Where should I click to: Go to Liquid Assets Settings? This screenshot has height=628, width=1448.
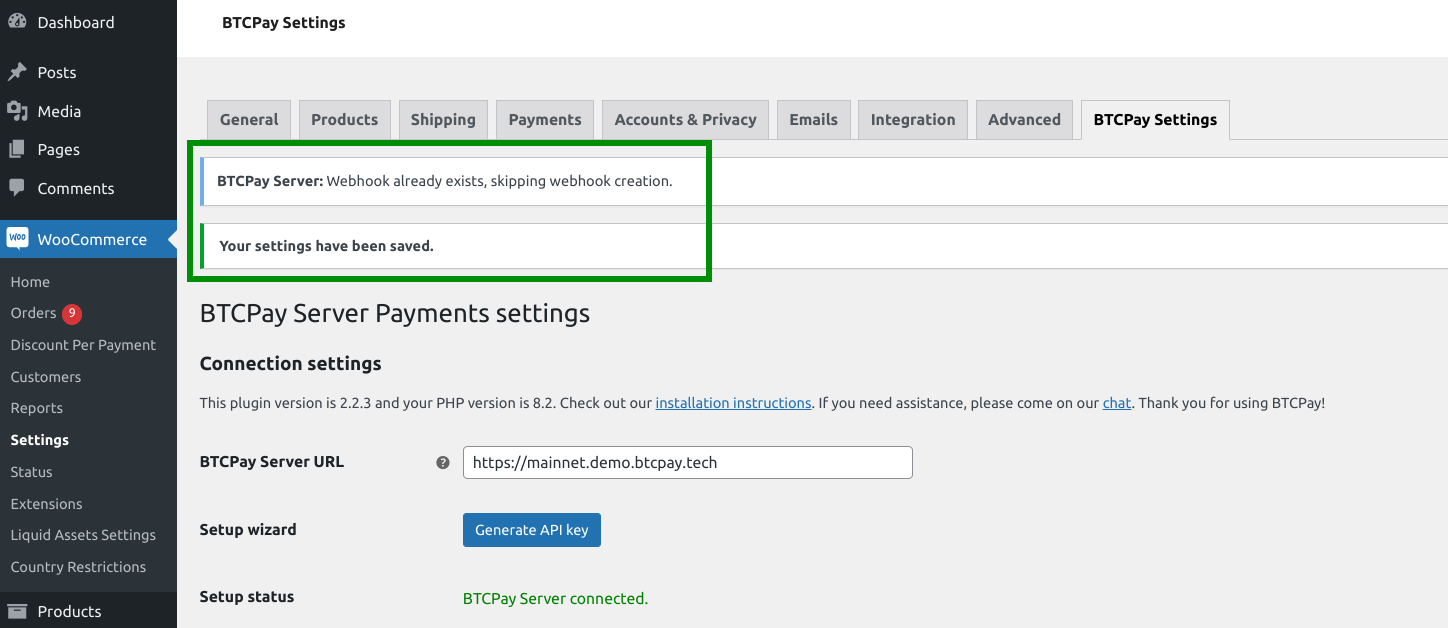tap(83, 535)
